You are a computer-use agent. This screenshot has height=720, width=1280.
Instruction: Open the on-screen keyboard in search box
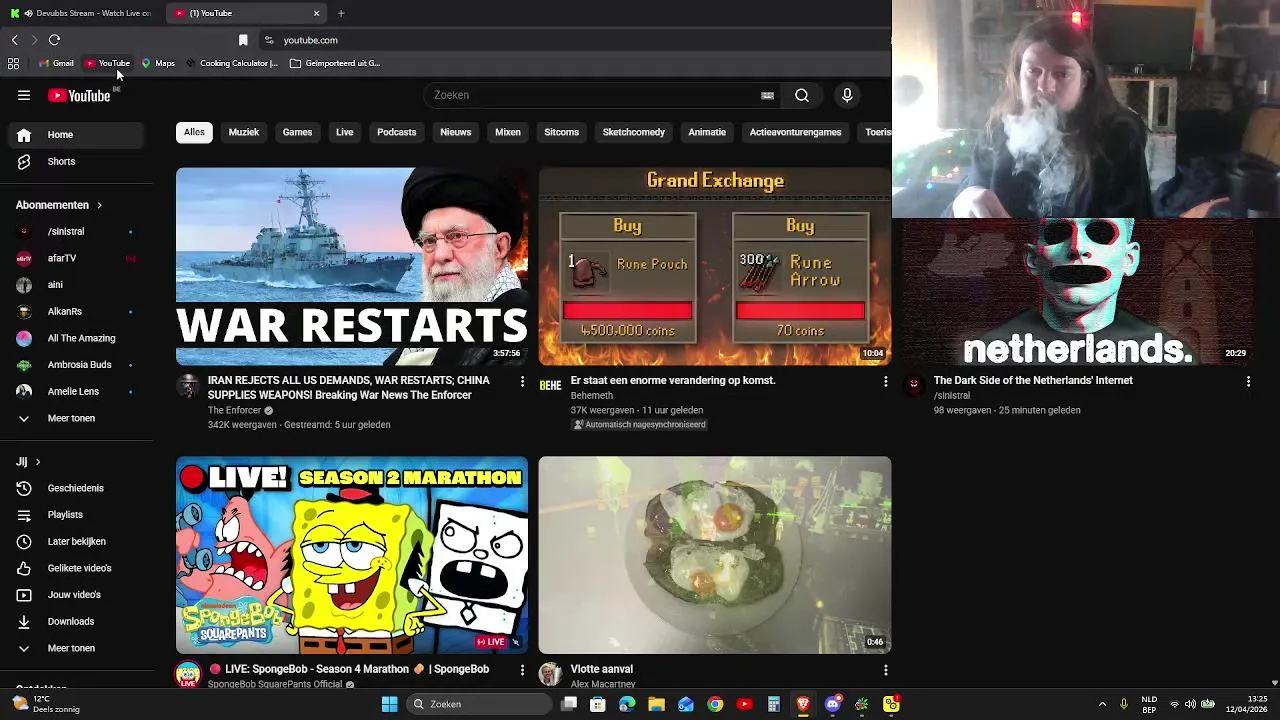(767, 95)
